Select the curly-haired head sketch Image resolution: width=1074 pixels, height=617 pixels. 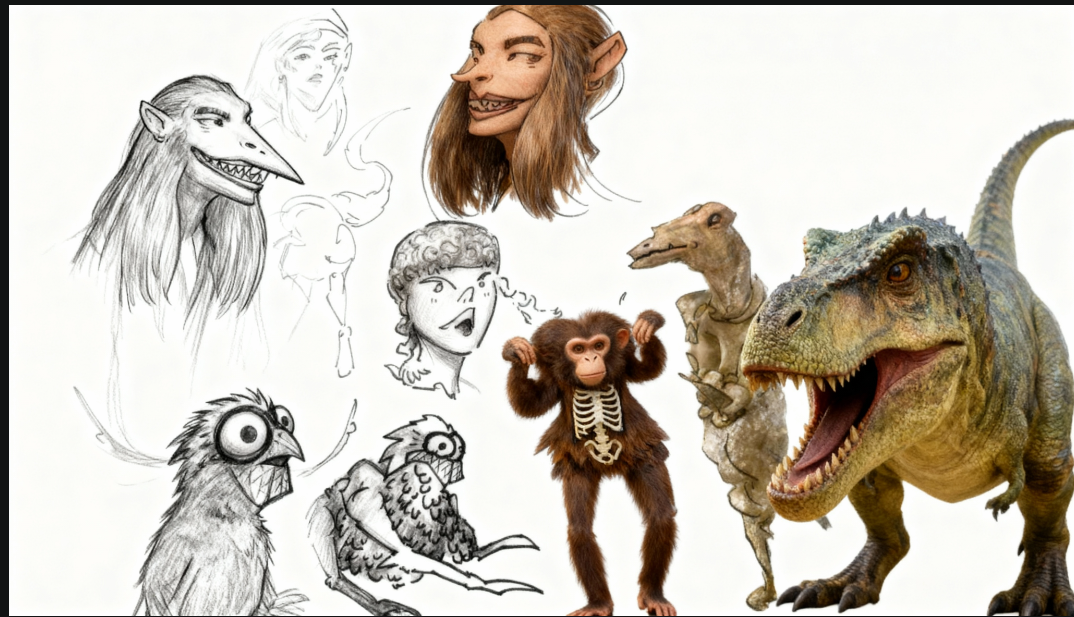(445, 300)
